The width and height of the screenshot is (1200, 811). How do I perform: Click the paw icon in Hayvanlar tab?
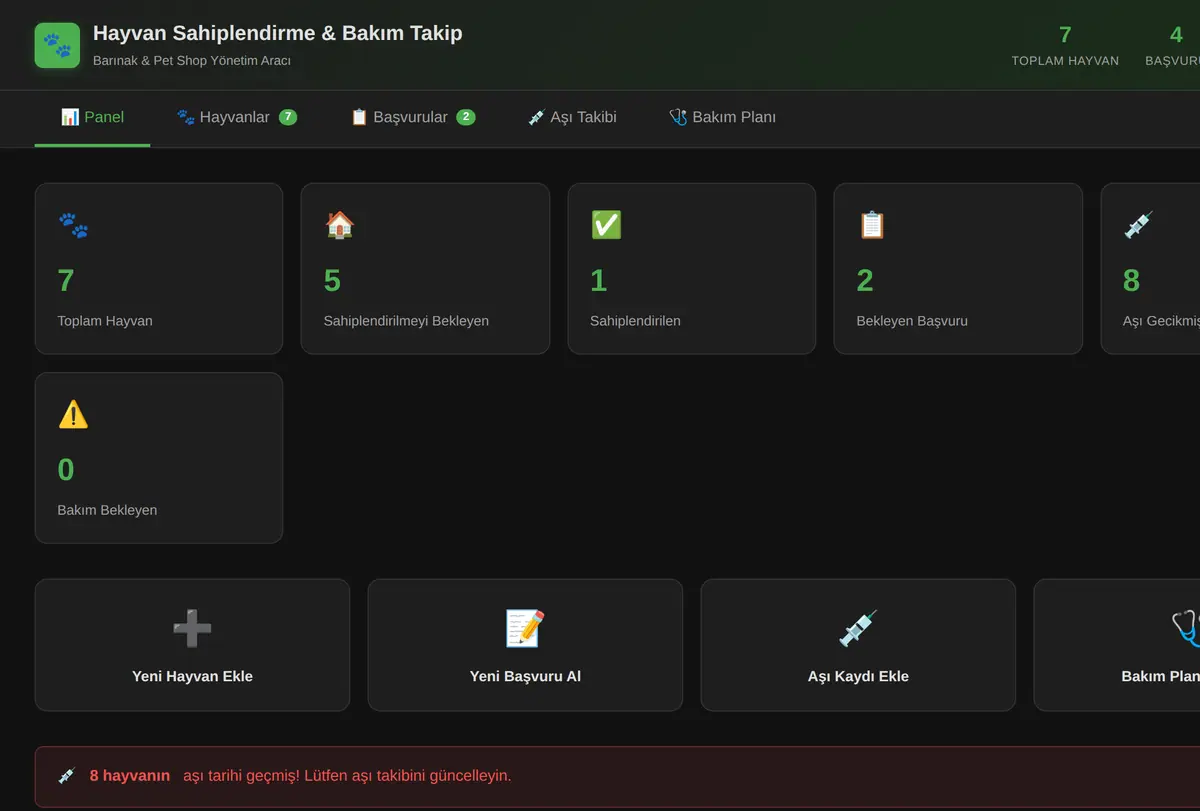(x=186, y=117)
